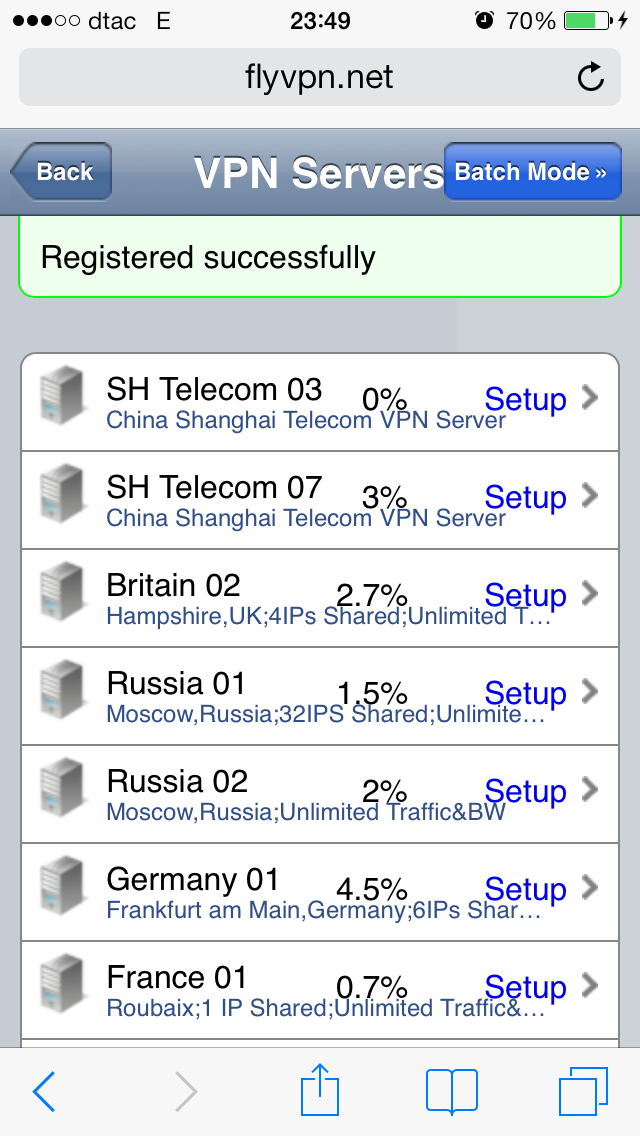Select the Russia 02 server entry
This screenshot has width=640, height=1136.
pos(320,794)
